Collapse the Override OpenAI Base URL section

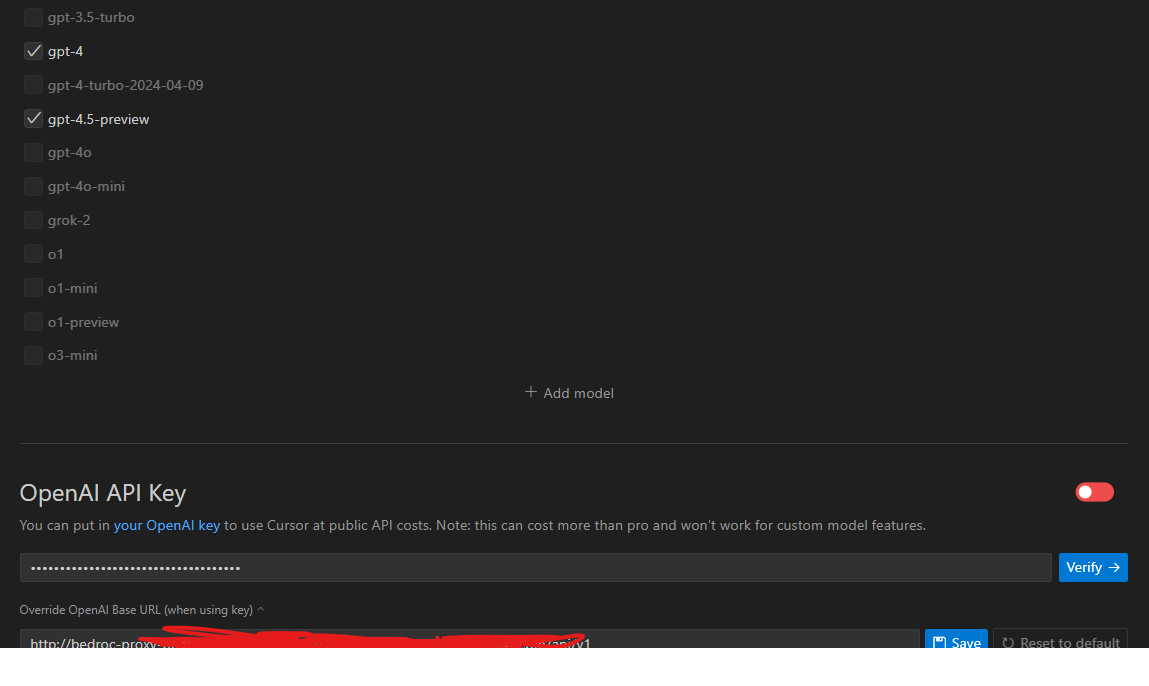pos(141,610)
